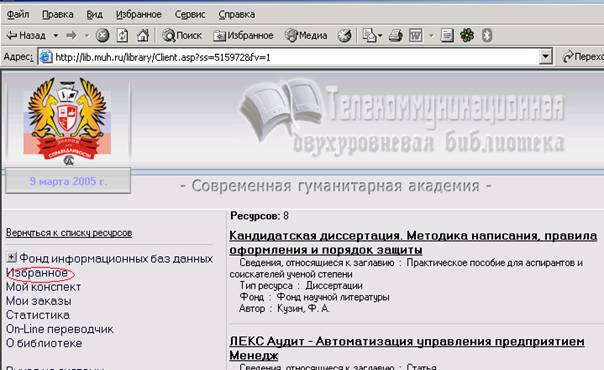The height and width of the screenshot is (370, 604).
Task: Open the Избранное sidebar link
Action: coord(37,273)
